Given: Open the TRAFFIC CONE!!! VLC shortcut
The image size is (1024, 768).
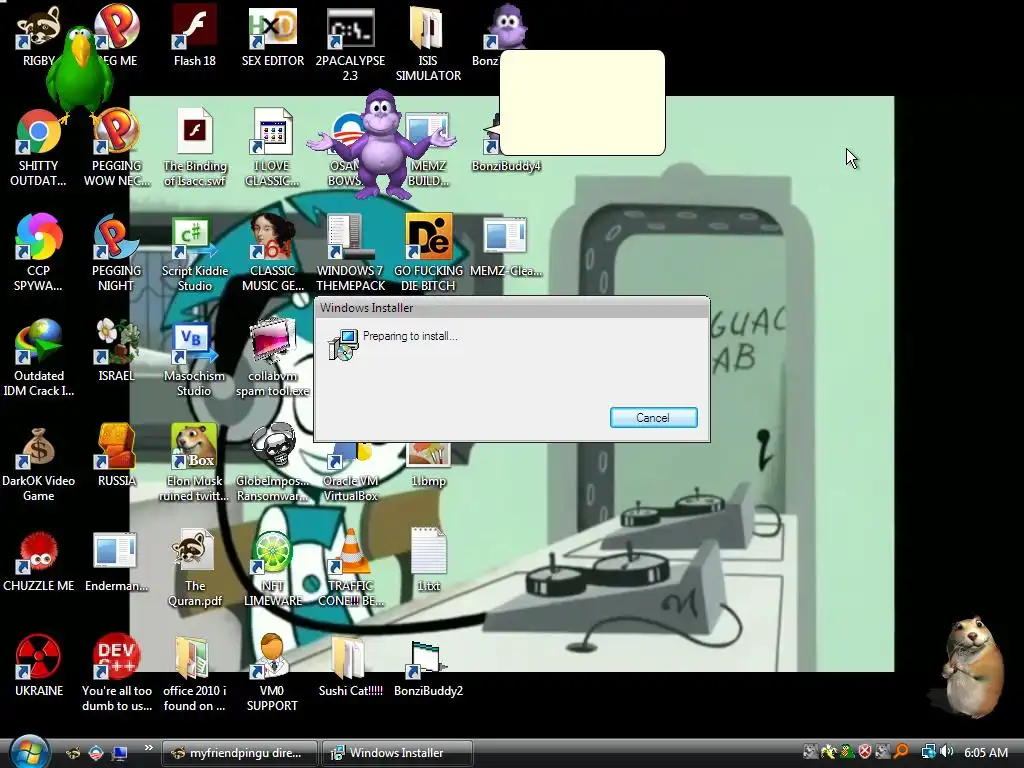Looking at the screenshot, I should pos(350,568).
